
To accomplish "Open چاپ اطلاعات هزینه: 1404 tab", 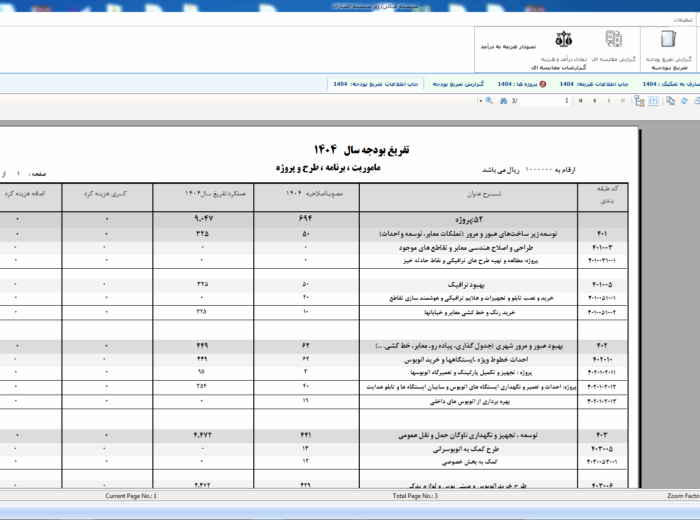I will [594, 85].
